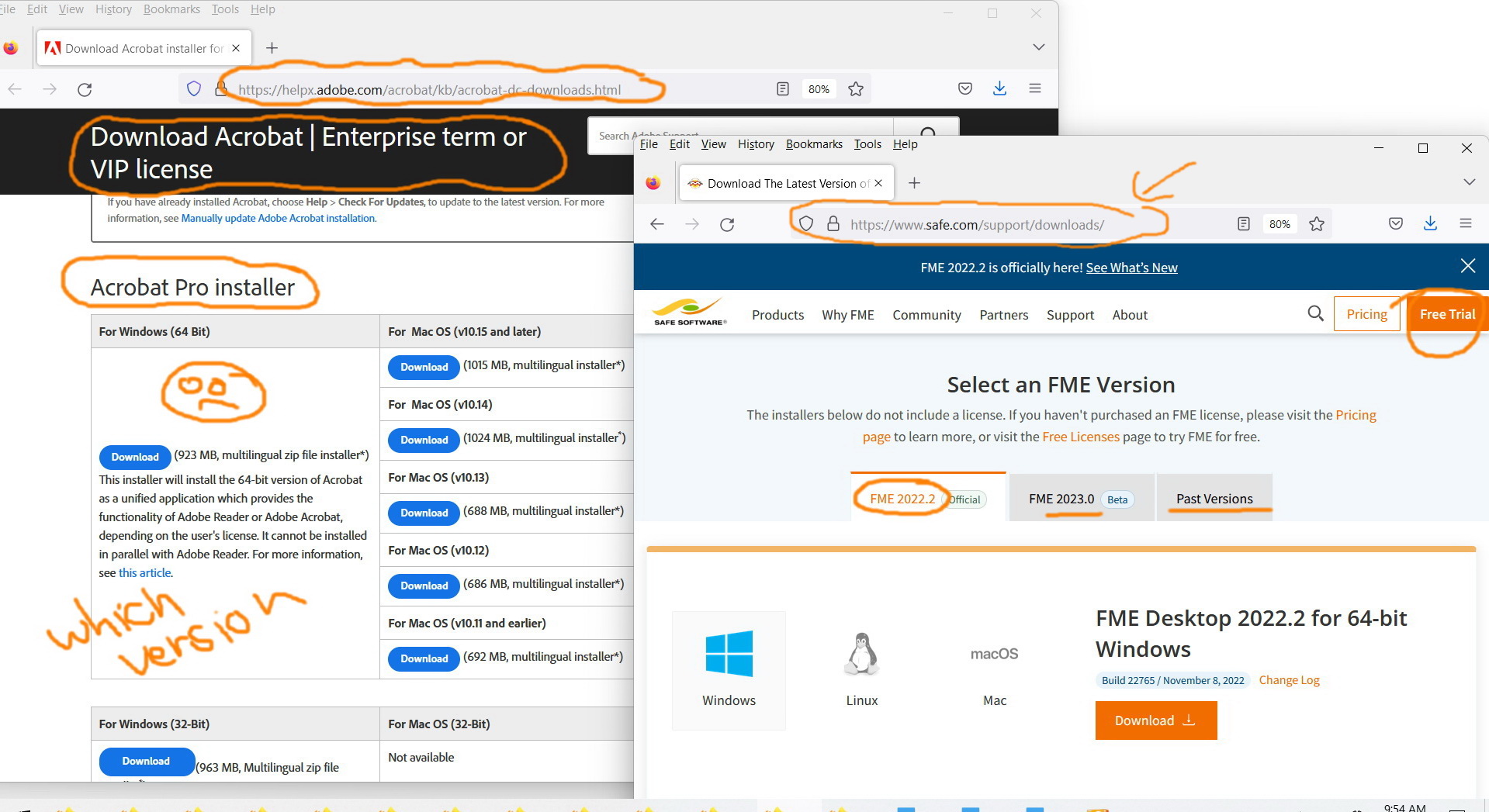Open the Why FME menu
The width and height of the screenshot is (1489, 812).
tap(848, 315)
